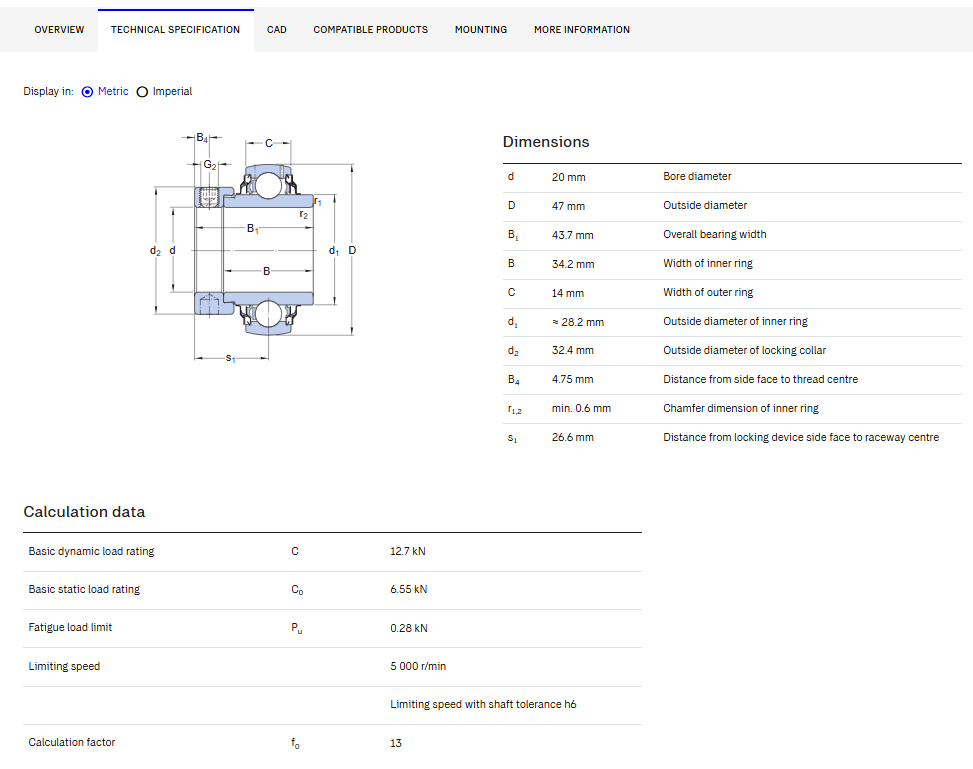
Task: Click the '4.75 mm' thread centre value
Action: [572, 379]
